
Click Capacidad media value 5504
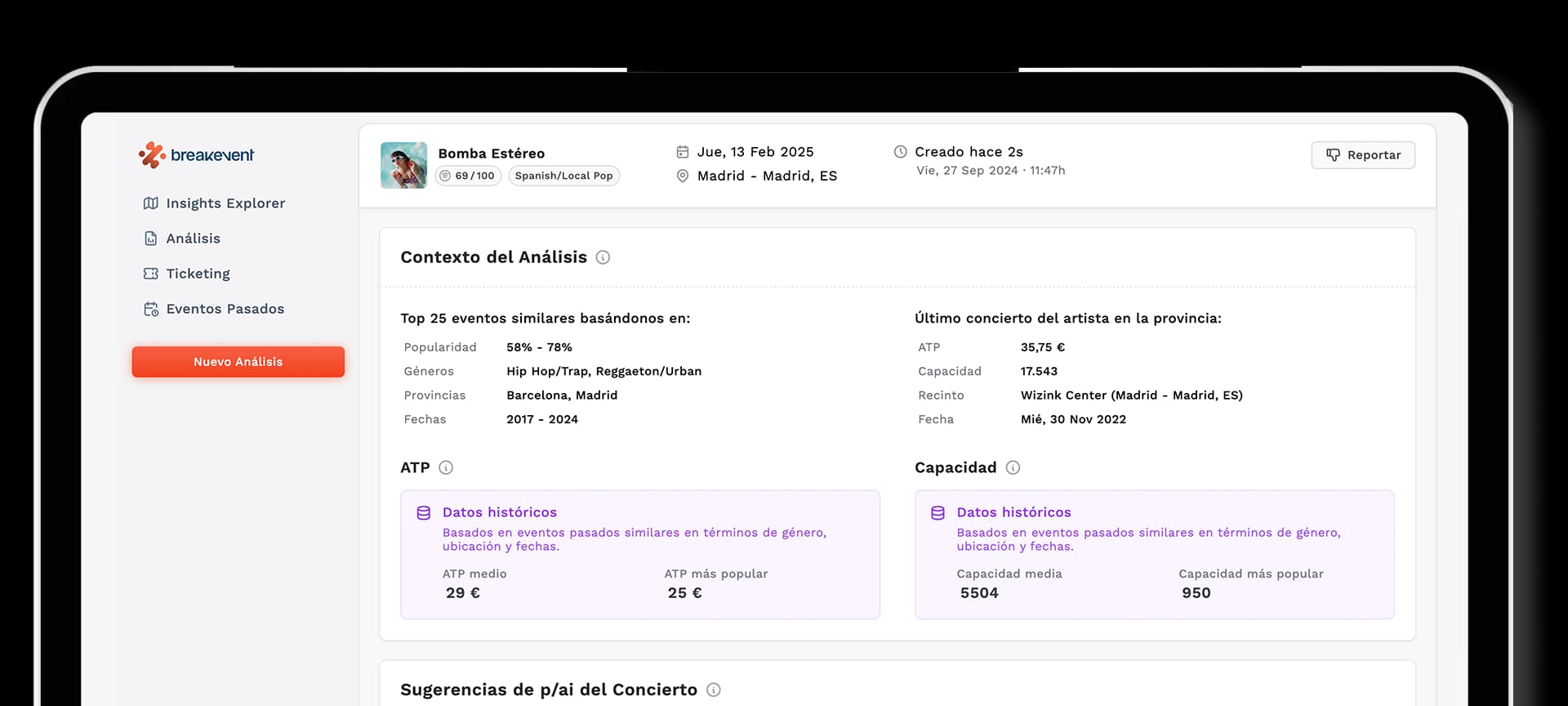point(979,593)
